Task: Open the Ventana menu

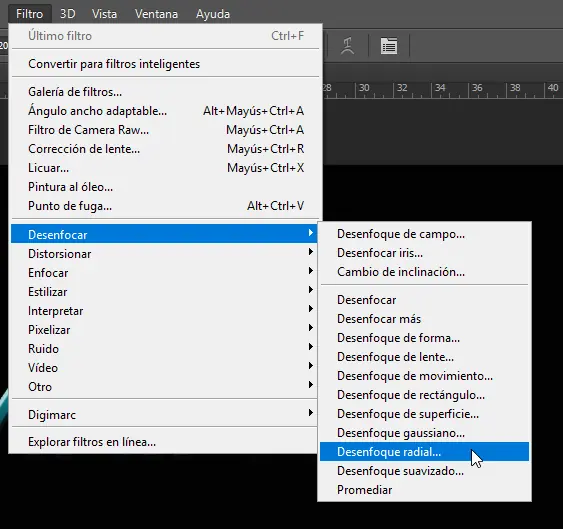Action: (x=156, y=14)
